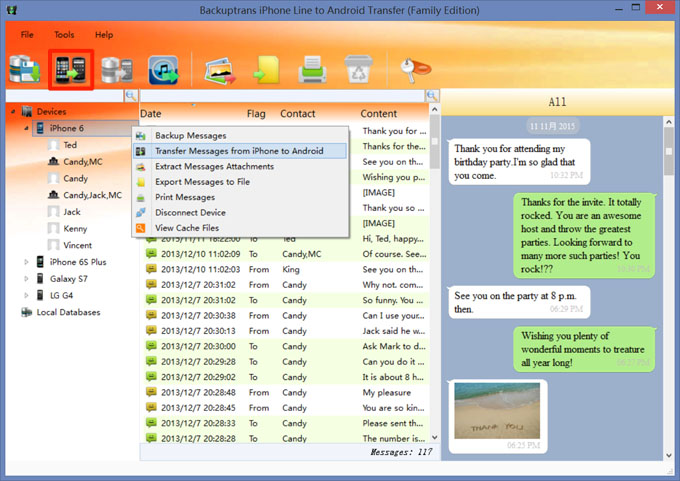Select the LG G4 device
Image resolution: width=680 pixels, height=481 pixels.
[x=61, y=295]
